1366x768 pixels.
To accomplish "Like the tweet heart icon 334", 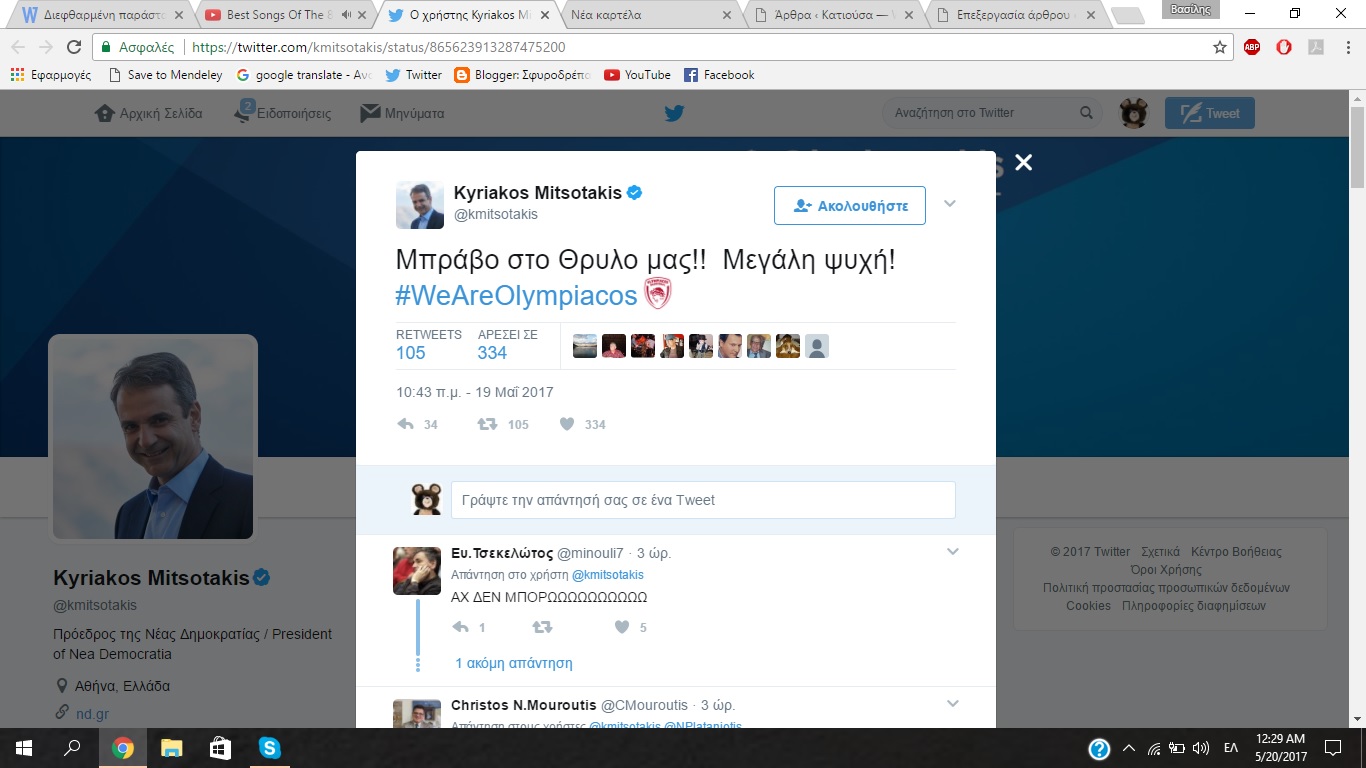I will pyautogui.click(x=567, y=424).
